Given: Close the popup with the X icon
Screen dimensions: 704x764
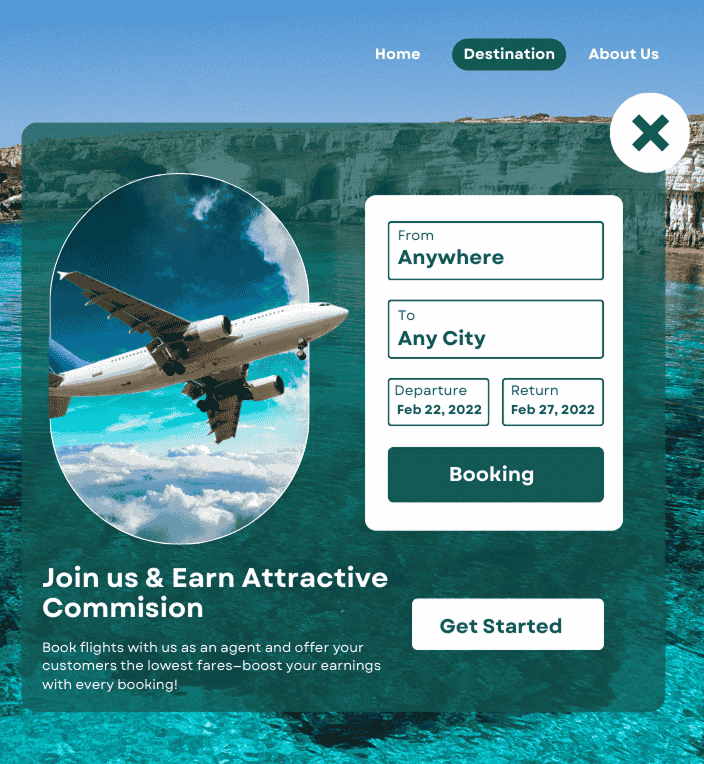Looking at the screenshot, I should point(649,133).
